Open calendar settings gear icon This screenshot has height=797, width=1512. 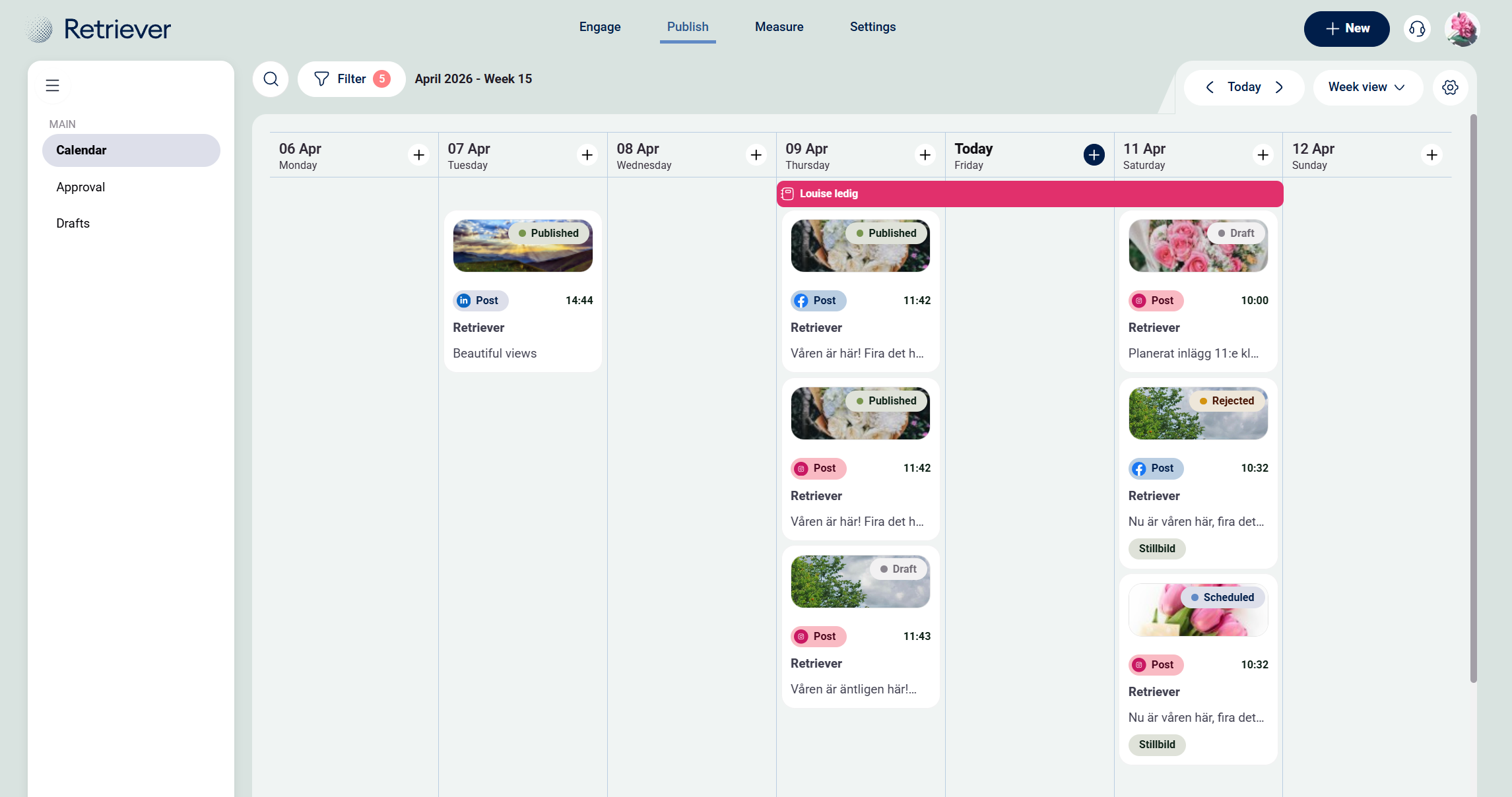coord(1450,87)
